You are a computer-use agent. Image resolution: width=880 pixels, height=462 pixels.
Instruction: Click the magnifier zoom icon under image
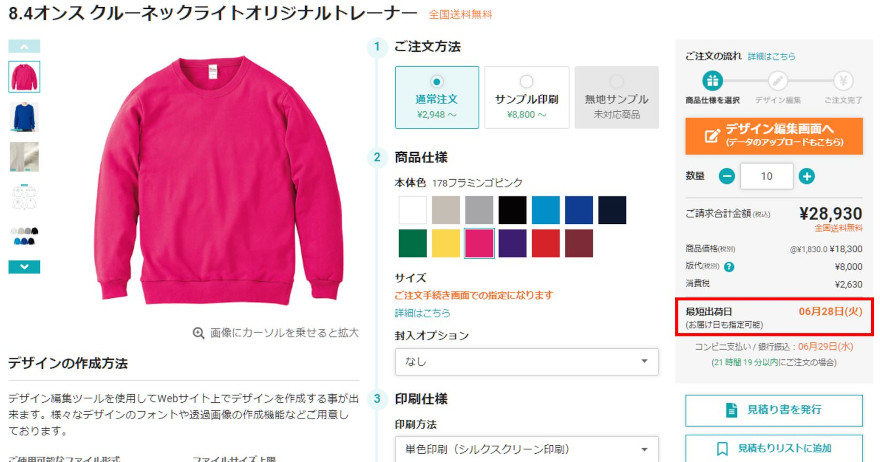click(198, 333)
